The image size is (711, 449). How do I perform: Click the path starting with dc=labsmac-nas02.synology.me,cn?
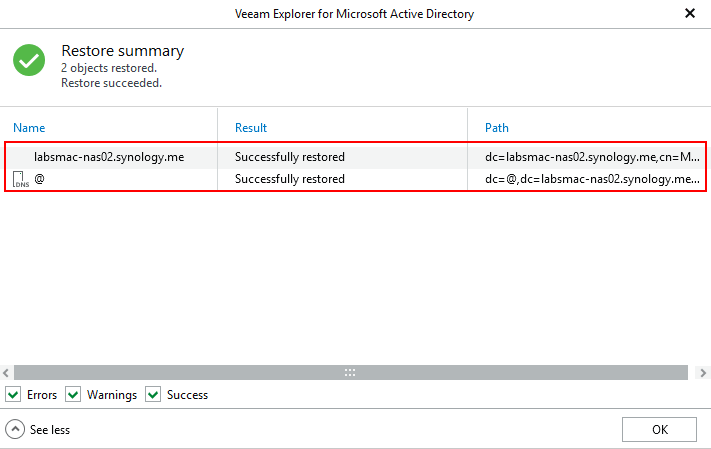point(586,157)
